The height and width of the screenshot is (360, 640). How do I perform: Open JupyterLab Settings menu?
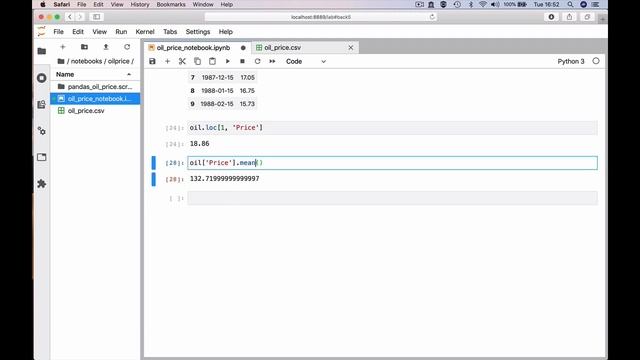point(198,31)
